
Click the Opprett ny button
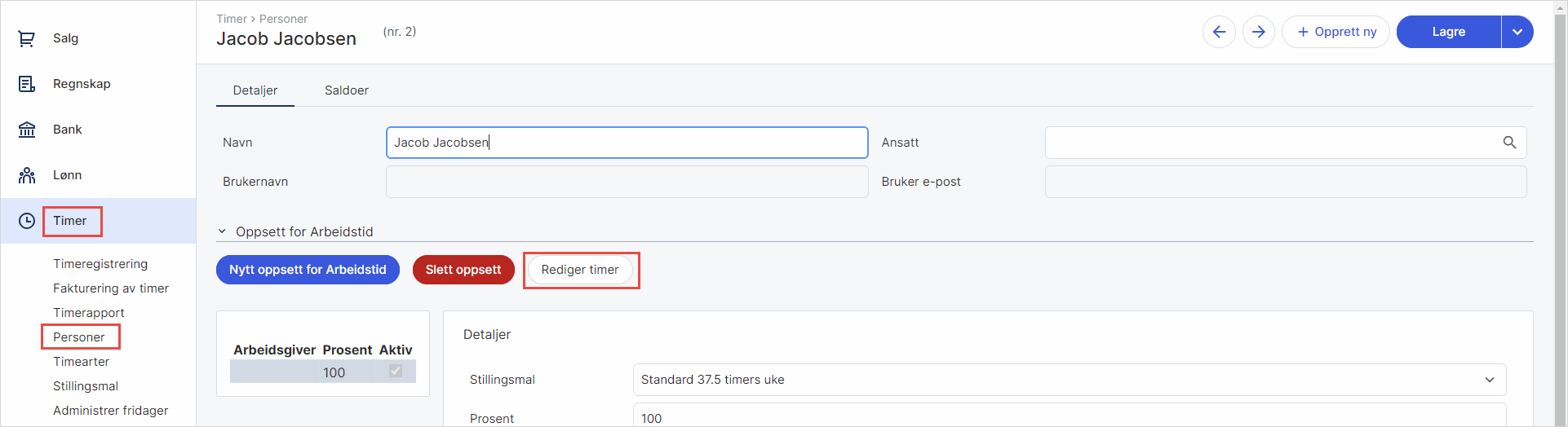click(x=1335, y=32)
